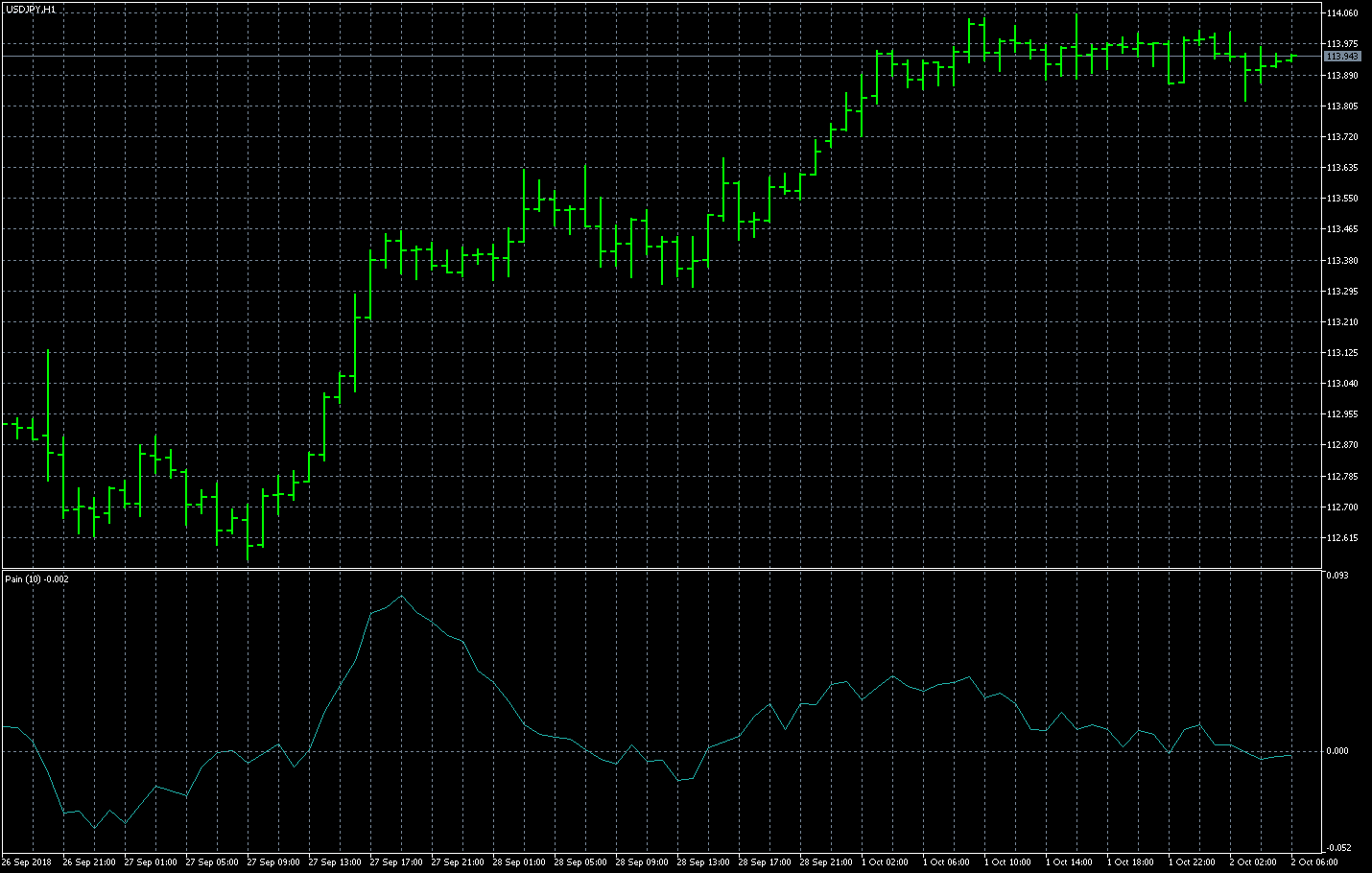Click the 112.615 price axis label
Image resolution: width=1372 pixels, height=873 pixels.
[x=1341, y=538]
